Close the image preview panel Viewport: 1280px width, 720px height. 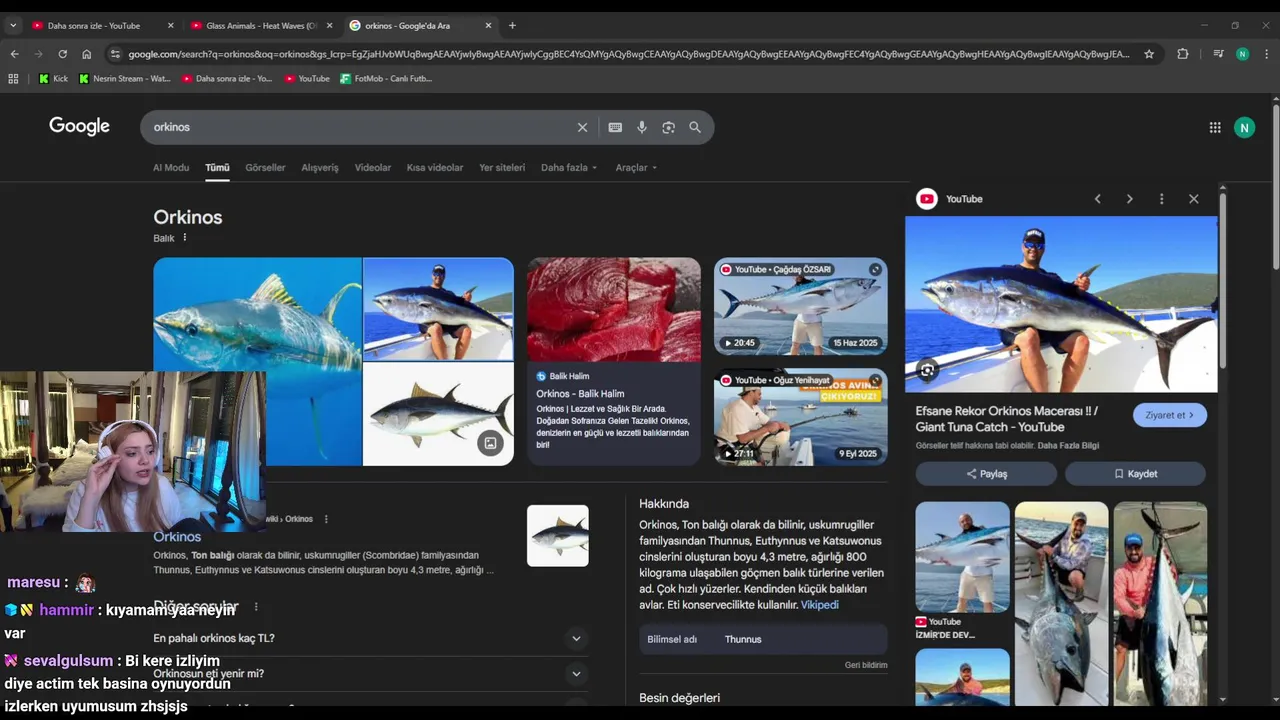1193,199
